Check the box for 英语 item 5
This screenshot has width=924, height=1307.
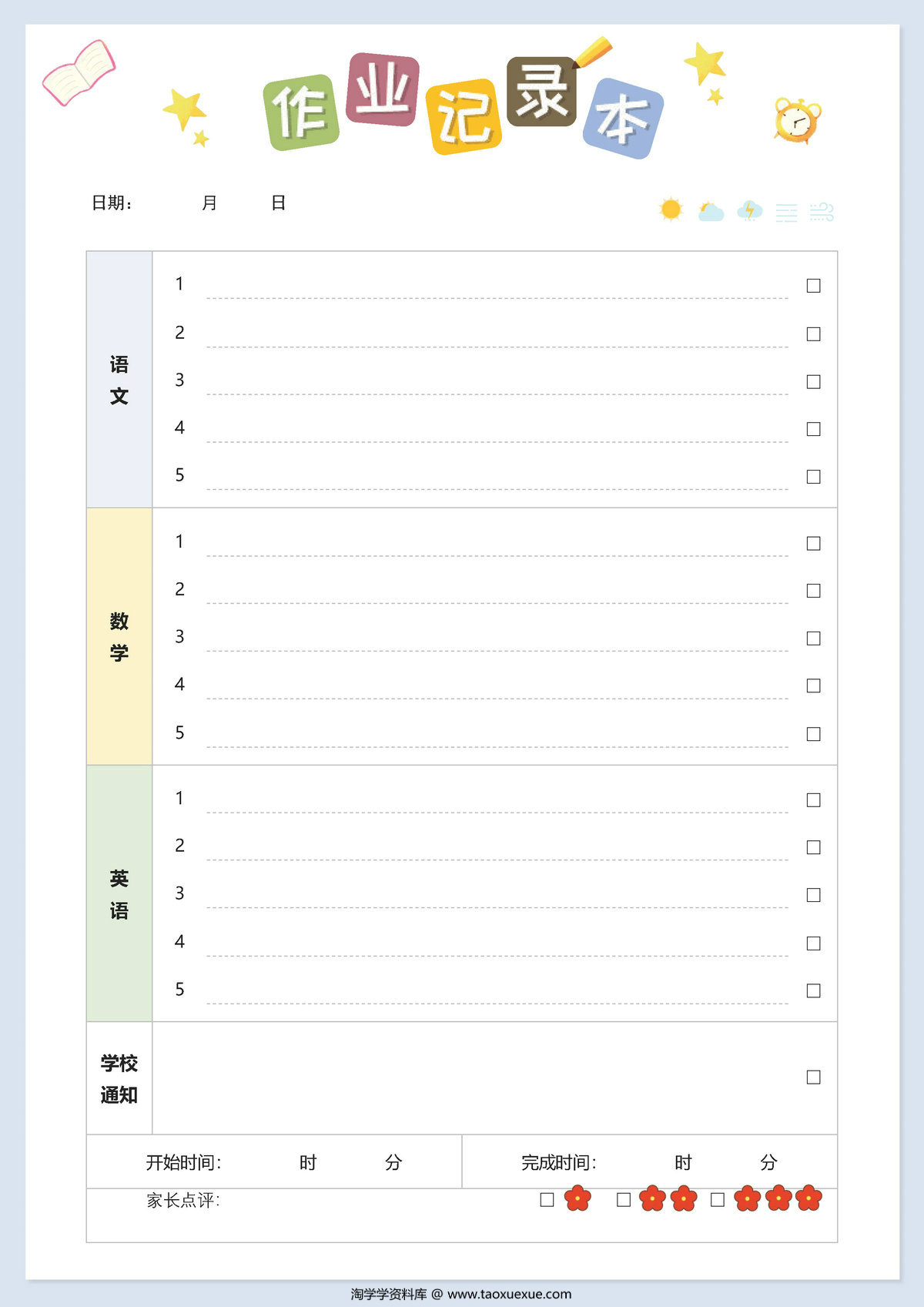813,990
